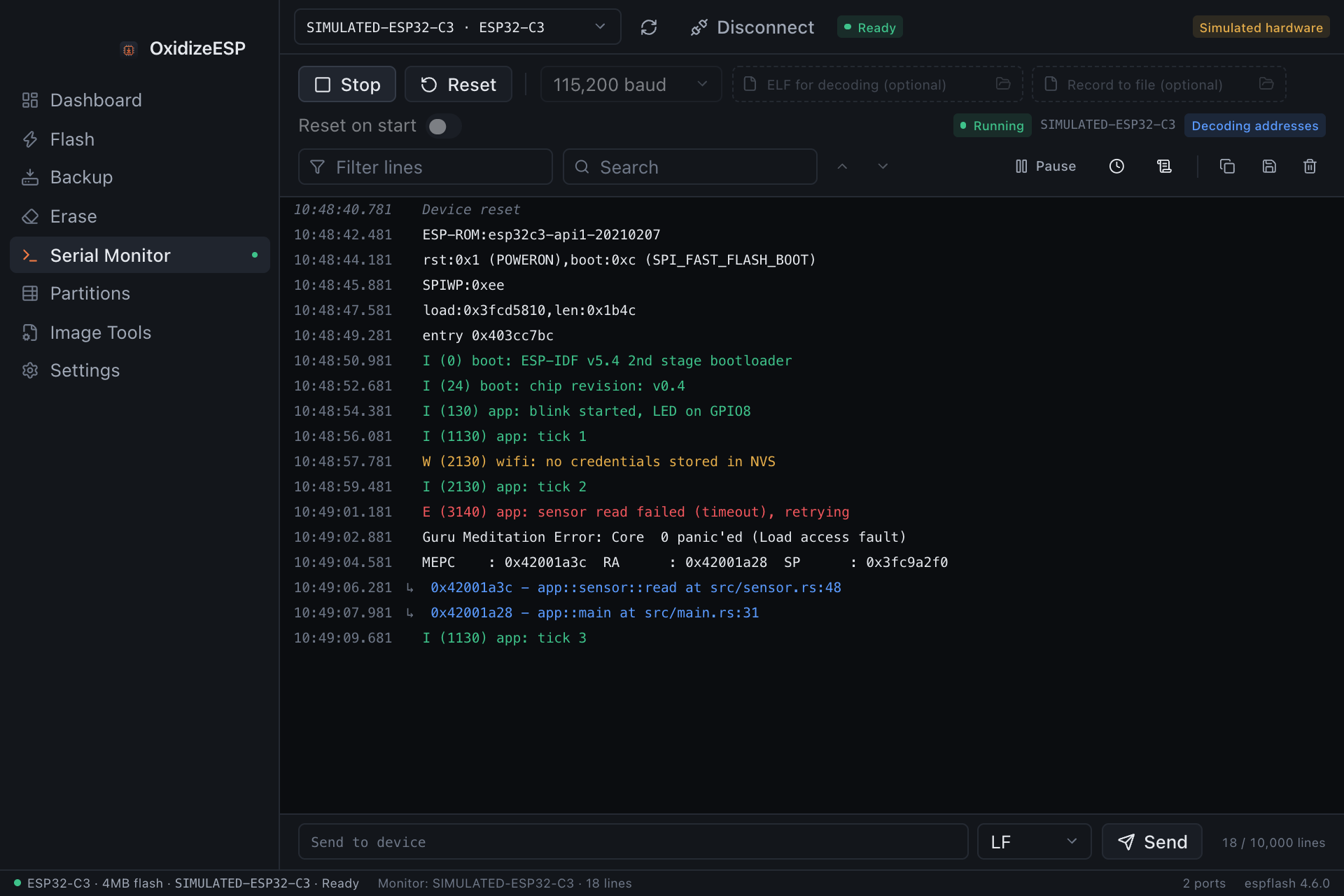Jump to previous search match arrow
This screenshot has width=1344, height=896.
[x=842, y=167]
